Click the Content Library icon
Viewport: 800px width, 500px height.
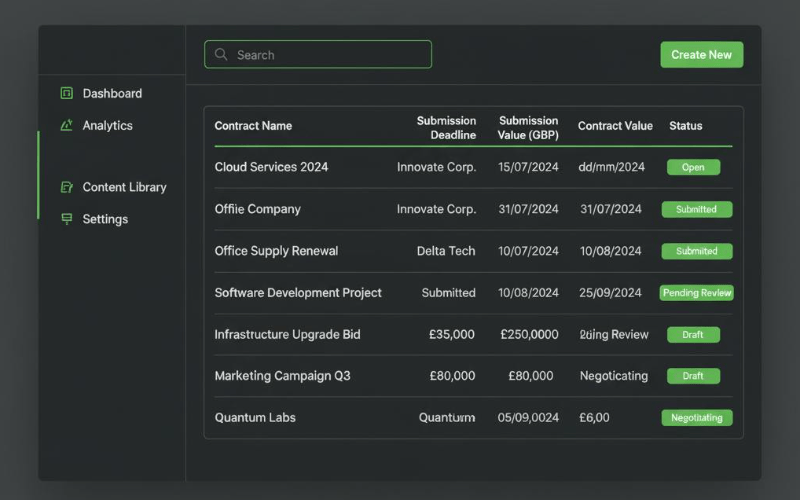(66, 187)
